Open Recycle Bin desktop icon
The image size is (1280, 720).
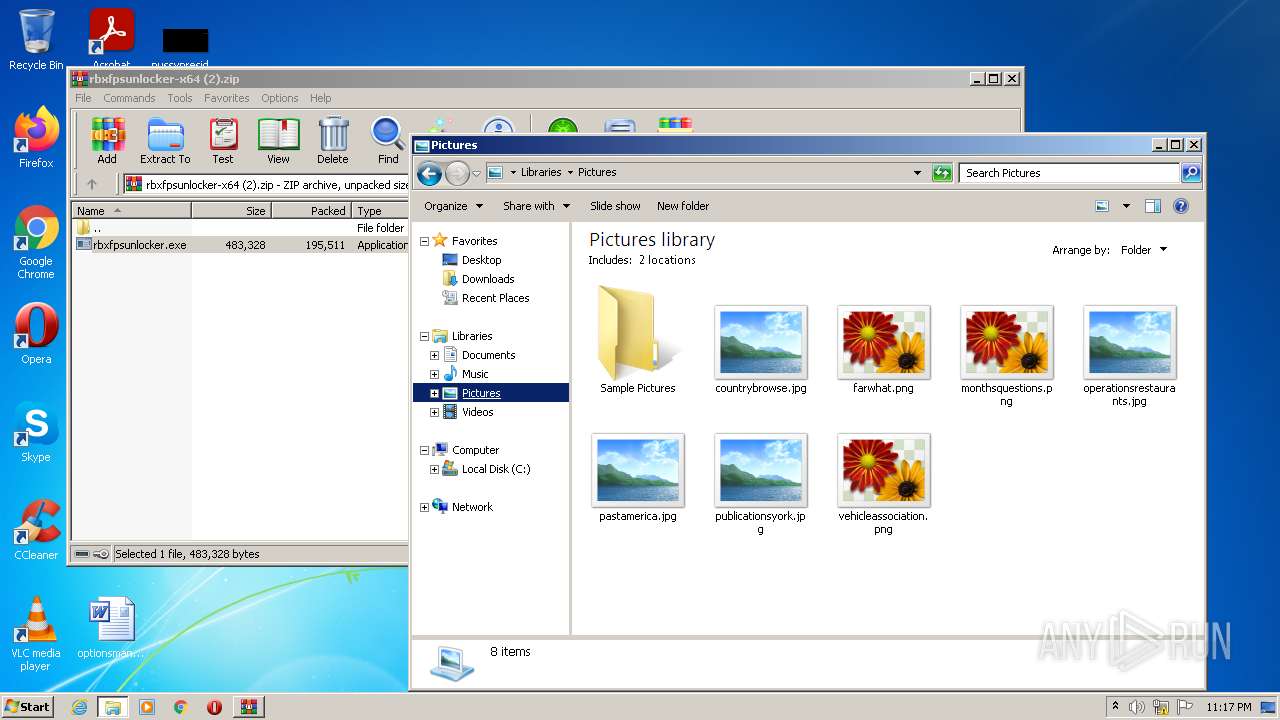(36, 40)
